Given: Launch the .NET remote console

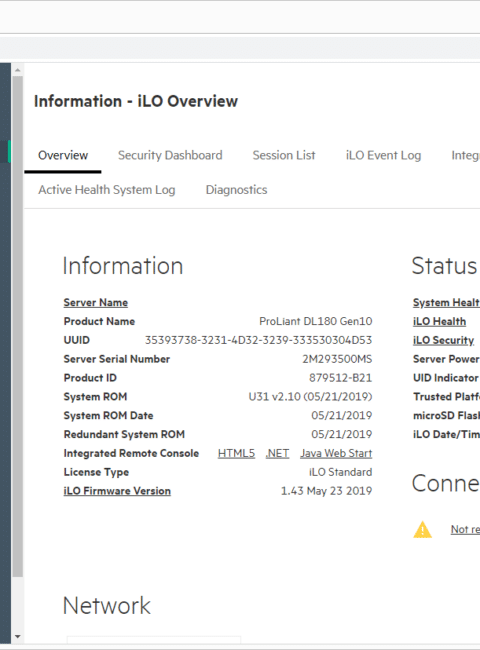Looking at the screenshot, I should (277, 453).
